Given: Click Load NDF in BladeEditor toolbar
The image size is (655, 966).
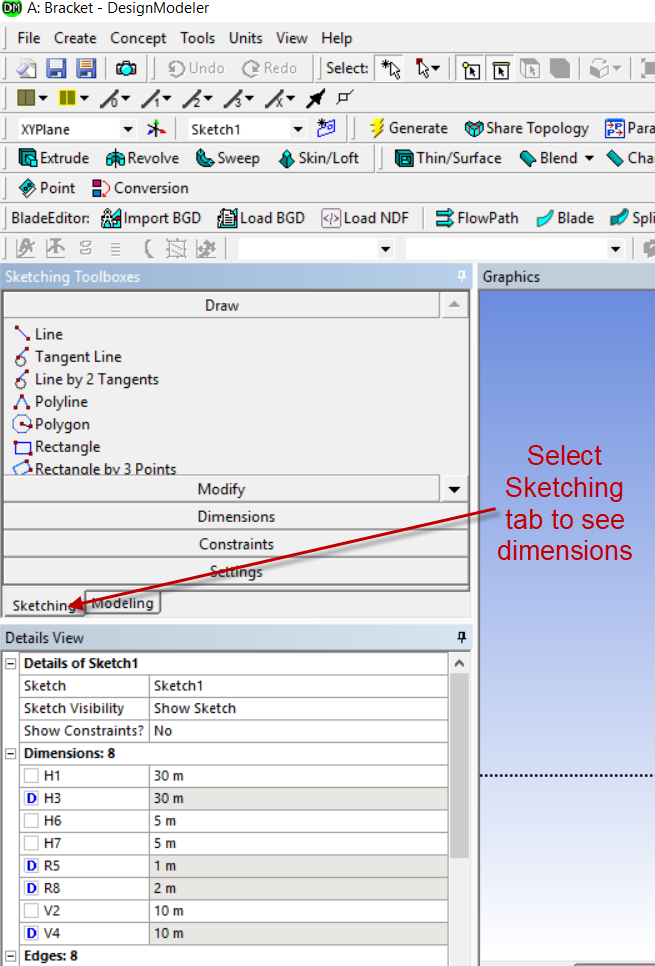Looking at the screenshot, I should (365, 218).
